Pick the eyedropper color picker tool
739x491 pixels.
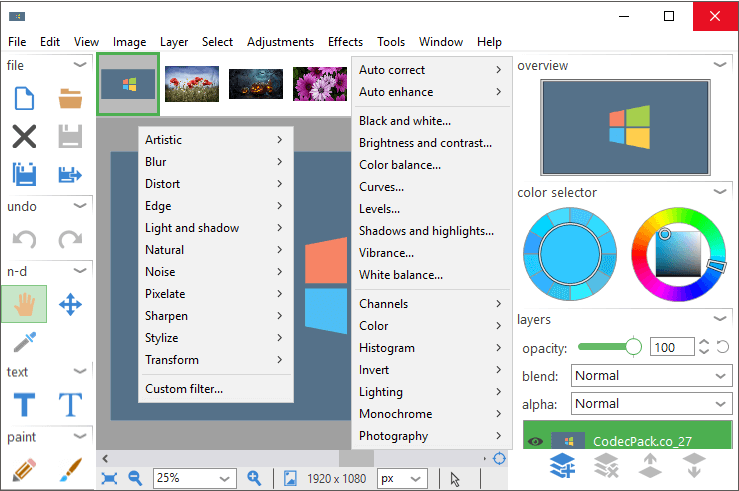24,342
